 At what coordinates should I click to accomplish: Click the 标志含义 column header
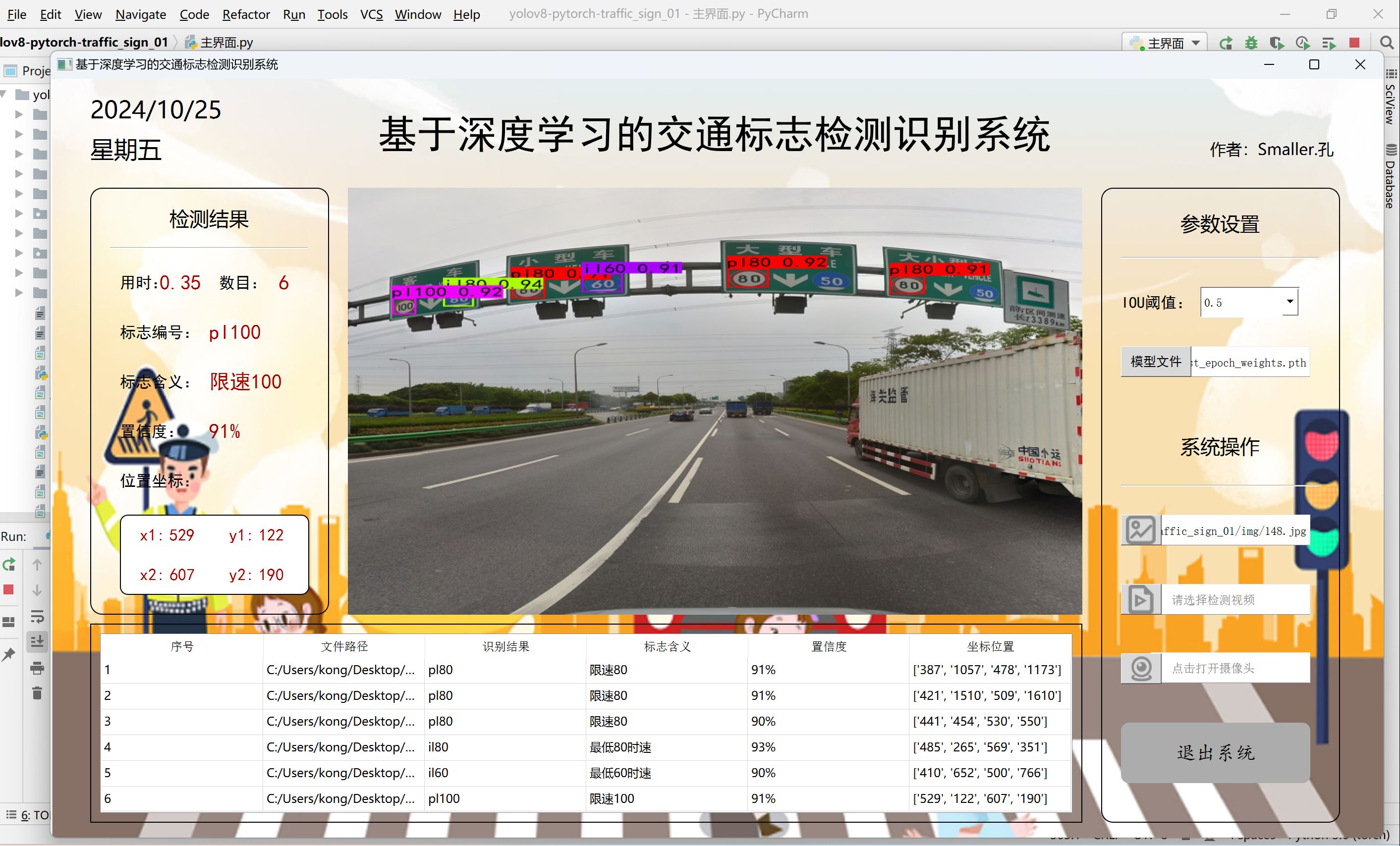pyautogui.click(x=667, y=646)
